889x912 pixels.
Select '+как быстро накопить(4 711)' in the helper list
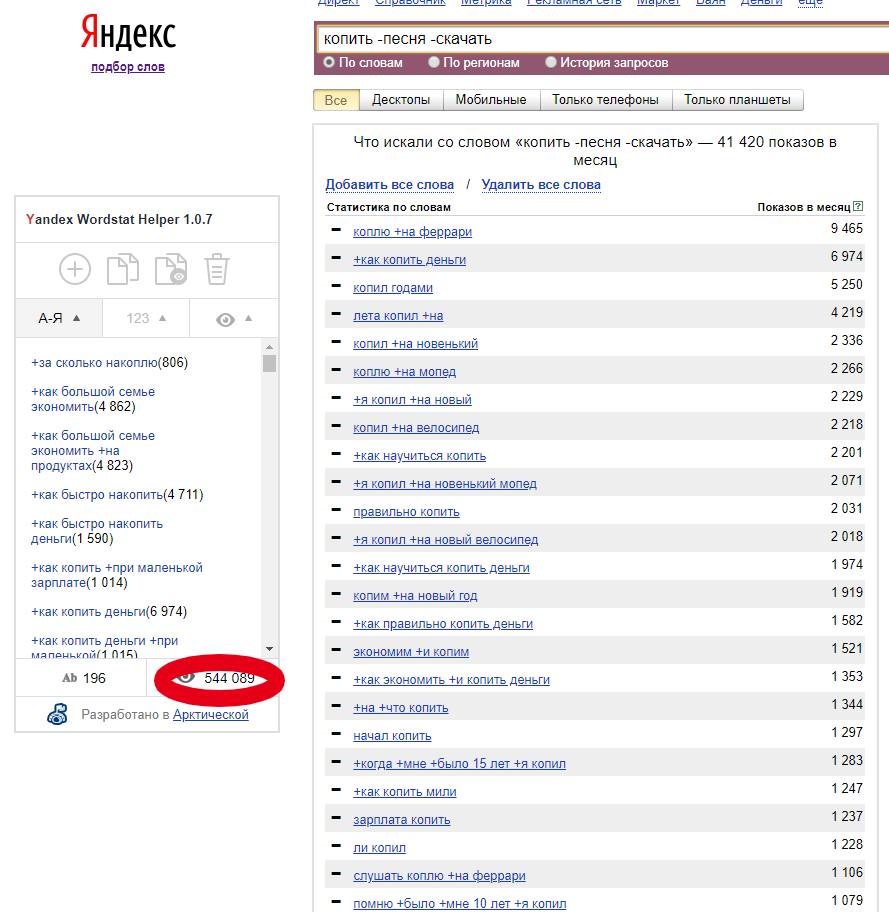point(117,495)
